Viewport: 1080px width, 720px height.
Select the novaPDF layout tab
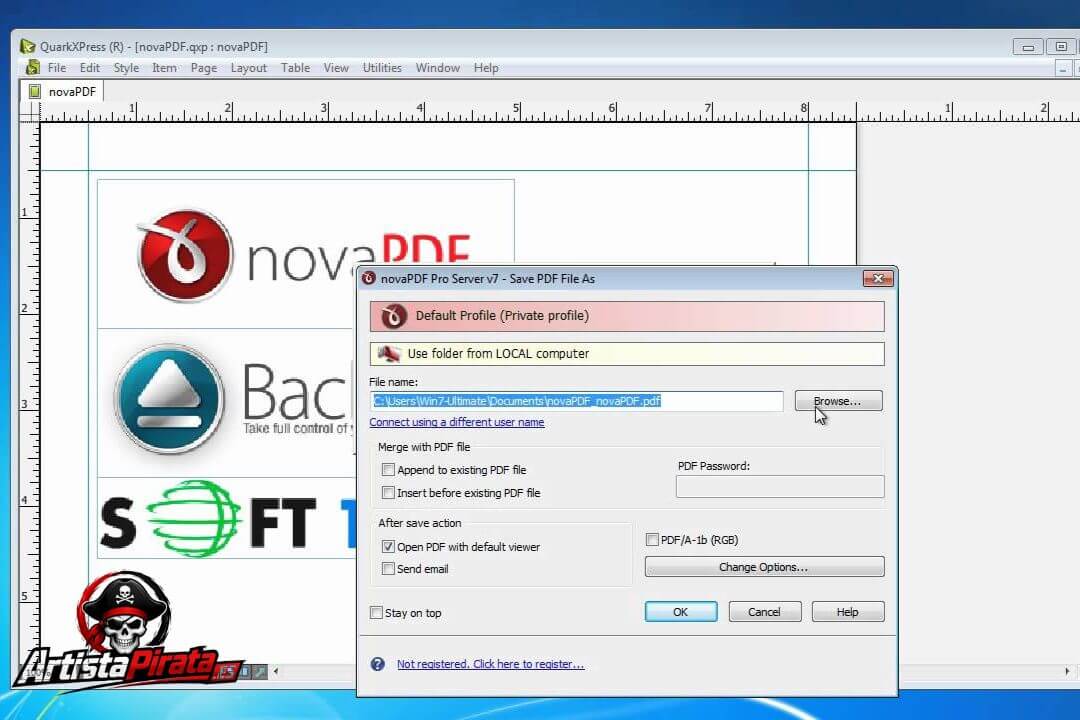pyautogui.click(x=63, y=91)
